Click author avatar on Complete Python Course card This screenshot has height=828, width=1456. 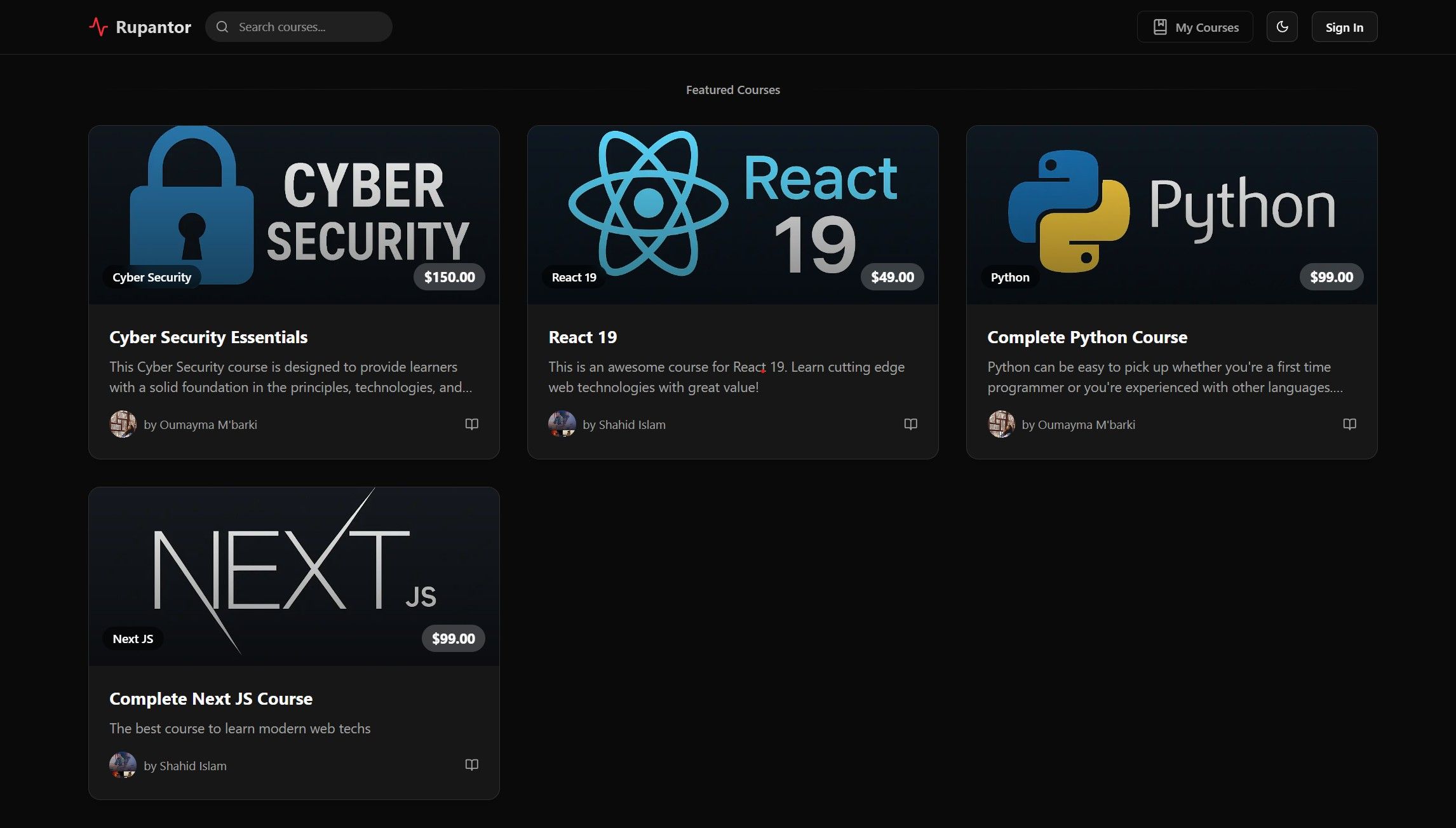(x=1001, y=424)
